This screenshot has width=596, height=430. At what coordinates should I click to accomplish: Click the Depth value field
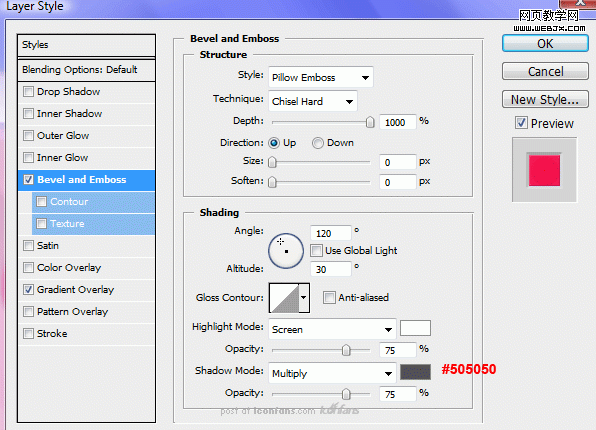click(398, 122)
